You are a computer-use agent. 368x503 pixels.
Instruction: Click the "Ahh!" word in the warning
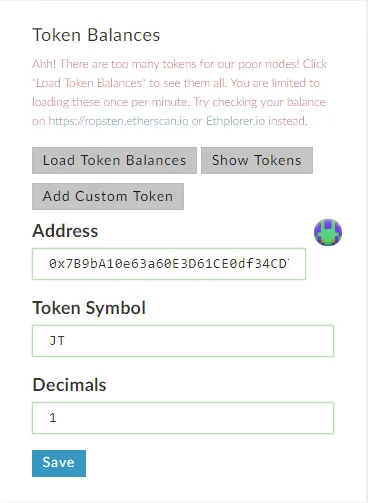(44, 64)
